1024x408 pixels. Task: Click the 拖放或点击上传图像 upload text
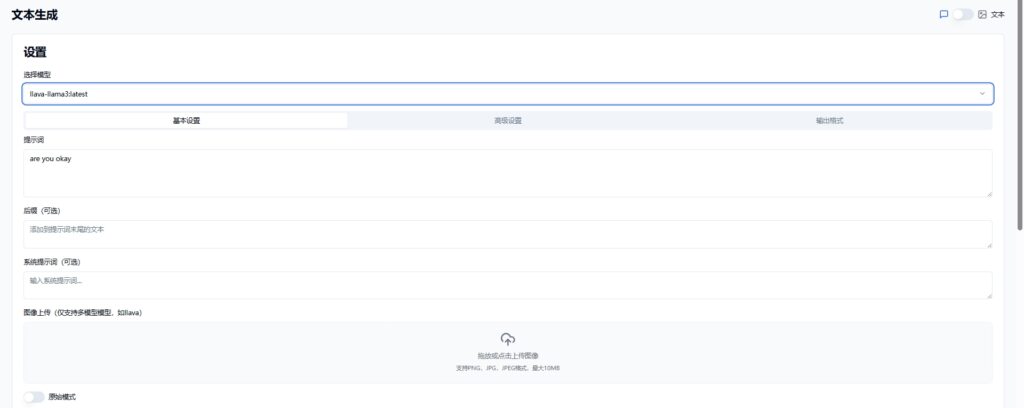click(508, 356)
